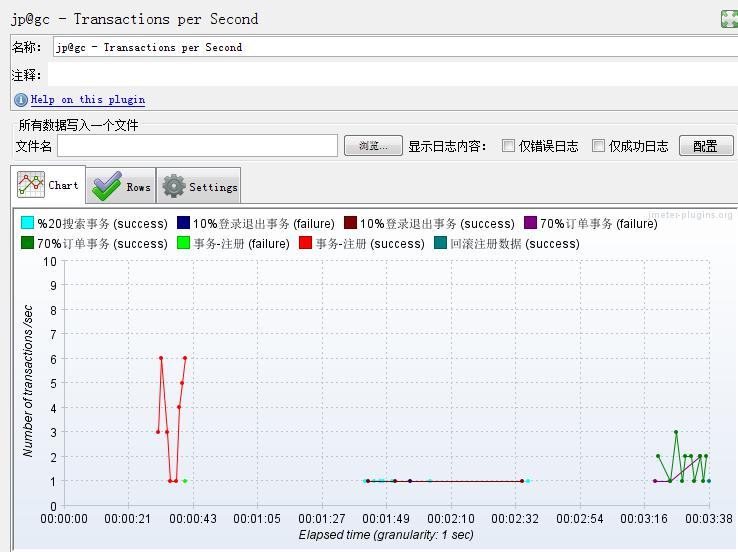Click the 名称 name input field
The width and height of the screenshot is (738, 552).
(394, 47)
